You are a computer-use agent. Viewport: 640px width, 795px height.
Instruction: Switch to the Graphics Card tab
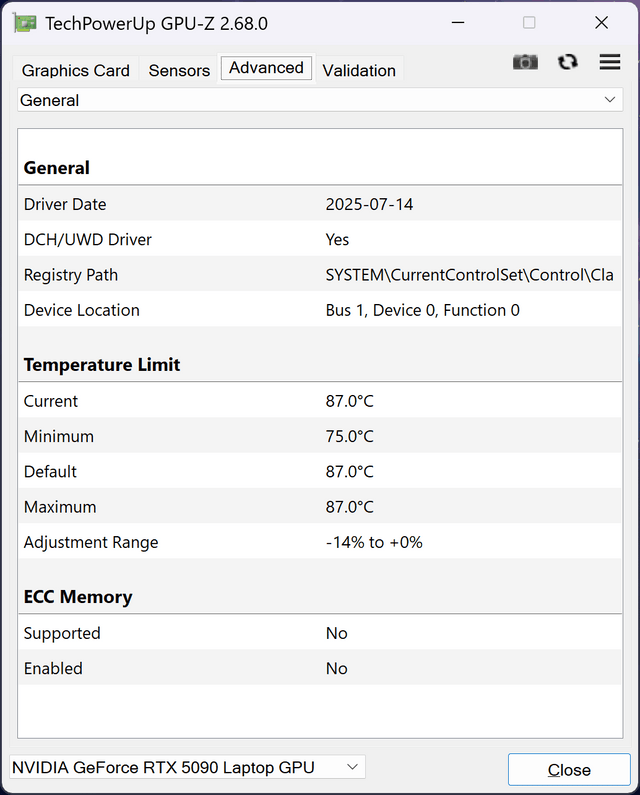click(76, 70)
